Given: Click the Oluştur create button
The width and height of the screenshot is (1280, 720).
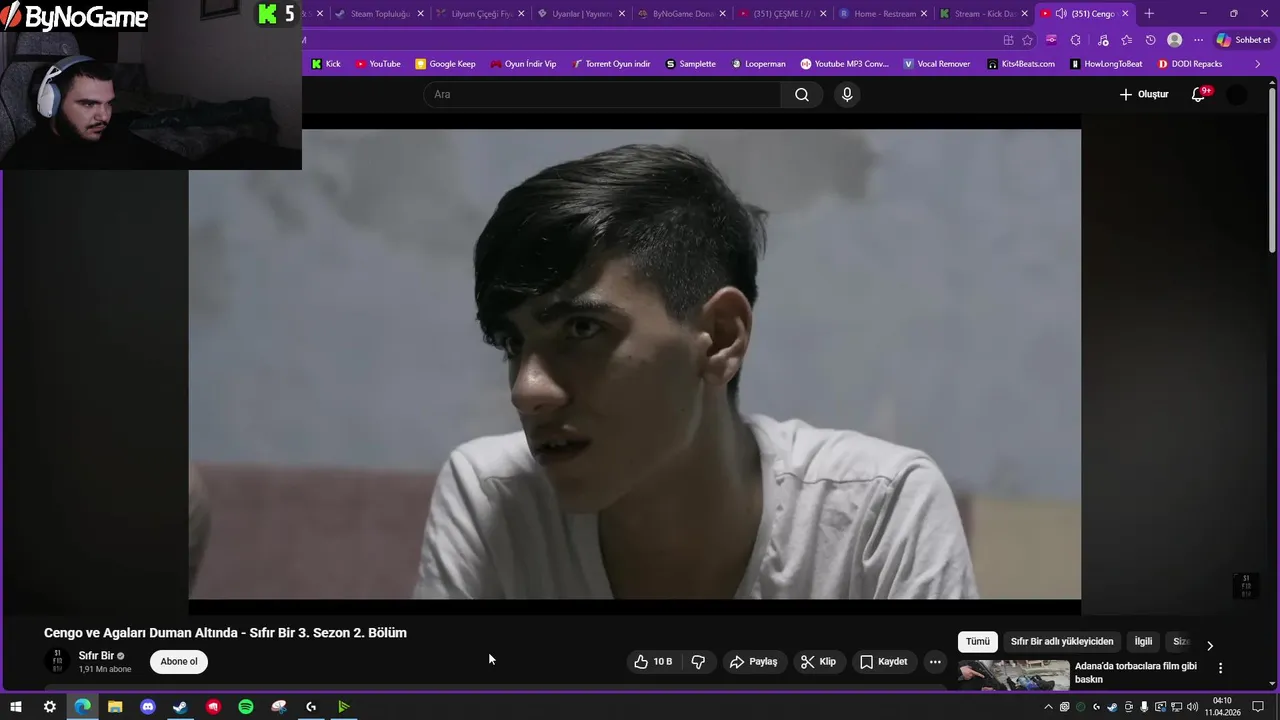Looking at the screenshot, I should tap(1143, 94).
